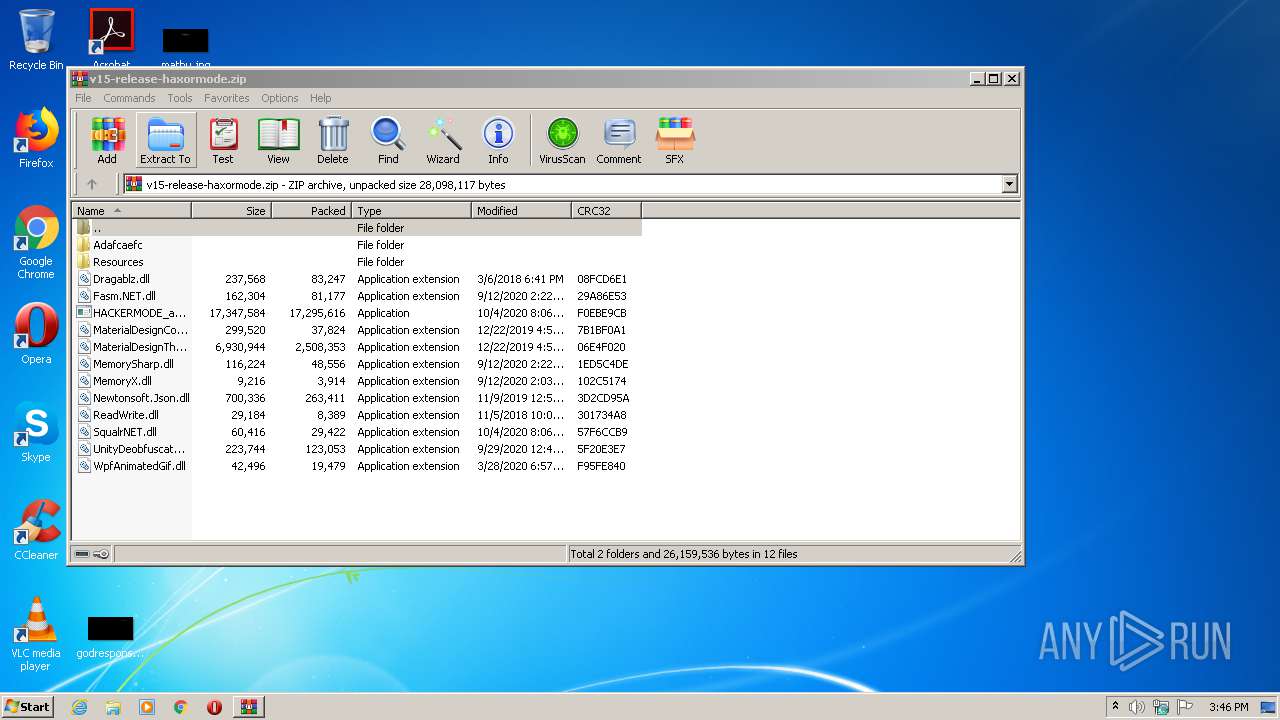The image size is (1280, 720).
Task: Open Internet Explorer from taskbar
Action: point(79,707)
